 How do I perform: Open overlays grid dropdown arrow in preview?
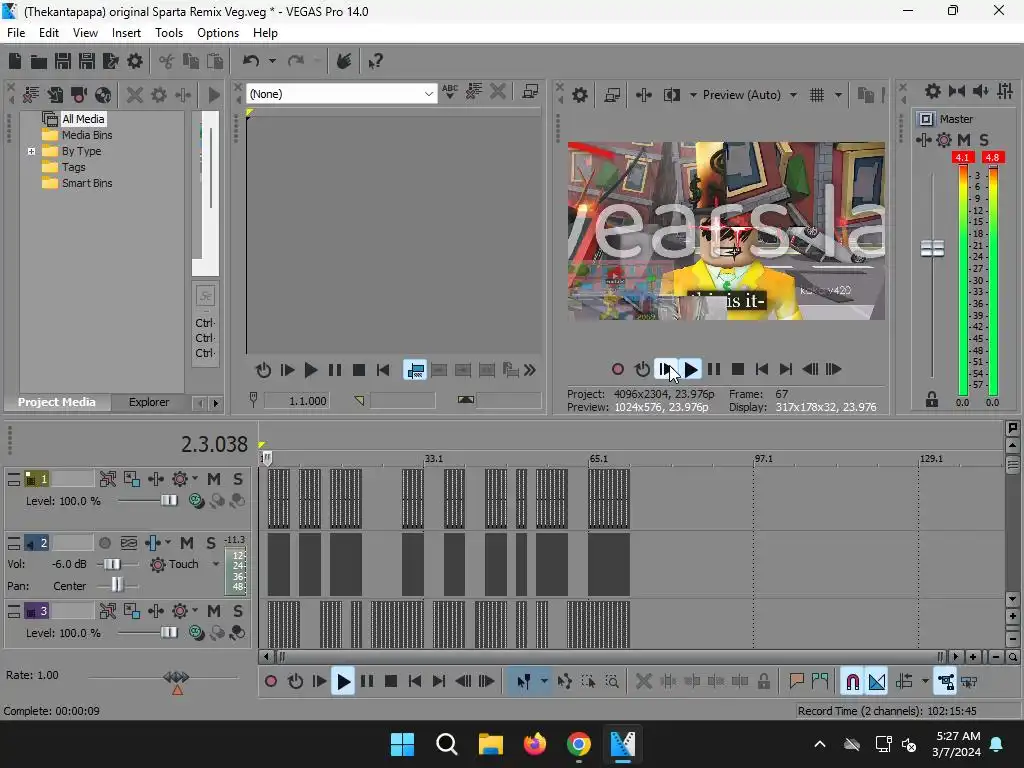[838, 95]
